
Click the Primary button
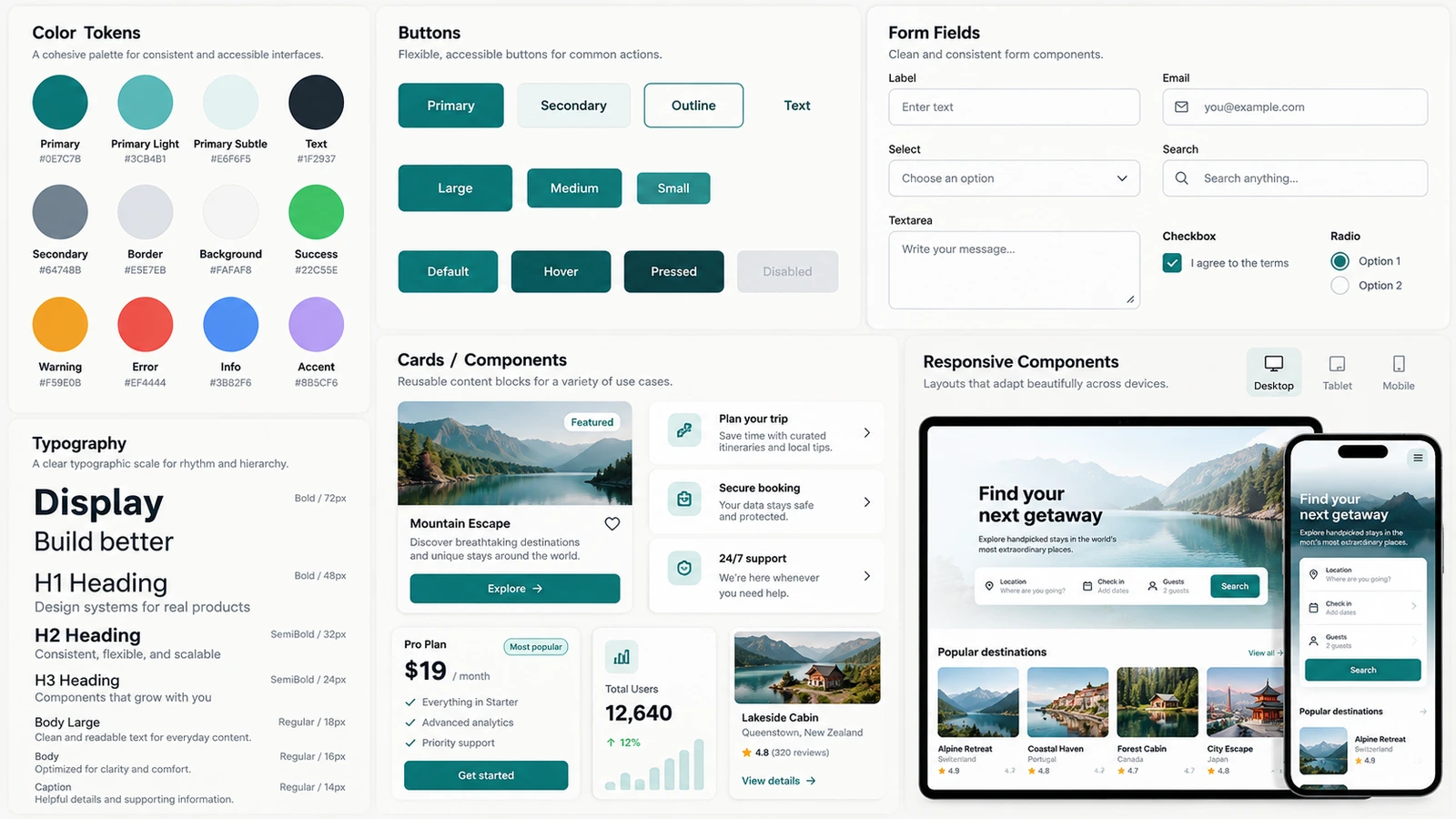coord(450,106)
